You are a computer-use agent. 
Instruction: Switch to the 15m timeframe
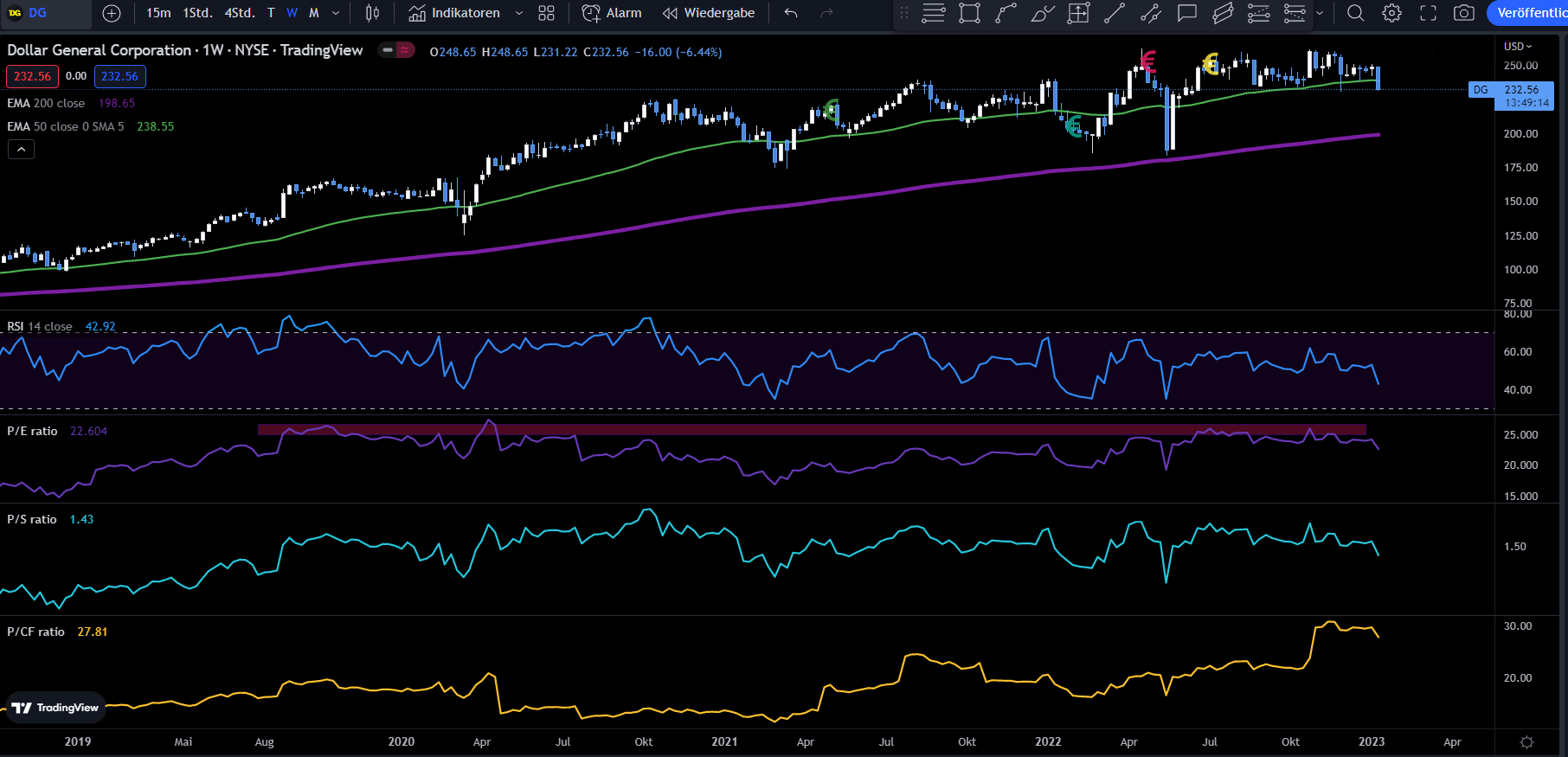(158, 13)
